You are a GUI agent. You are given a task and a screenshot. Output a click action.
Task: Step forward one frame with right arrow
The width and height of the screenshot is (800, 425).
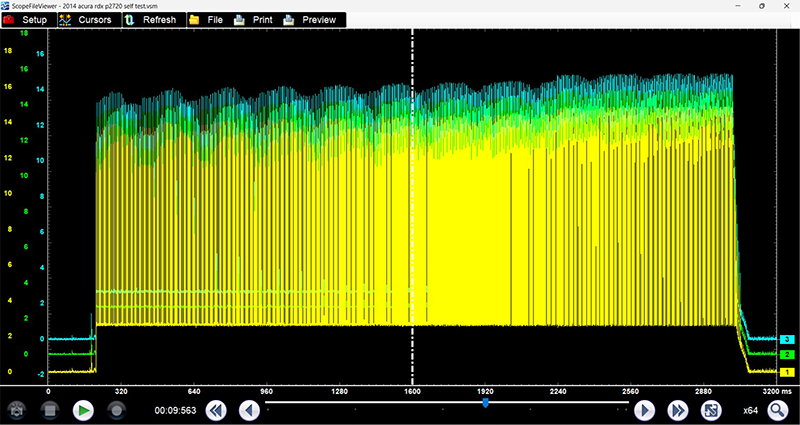point(645,410)
